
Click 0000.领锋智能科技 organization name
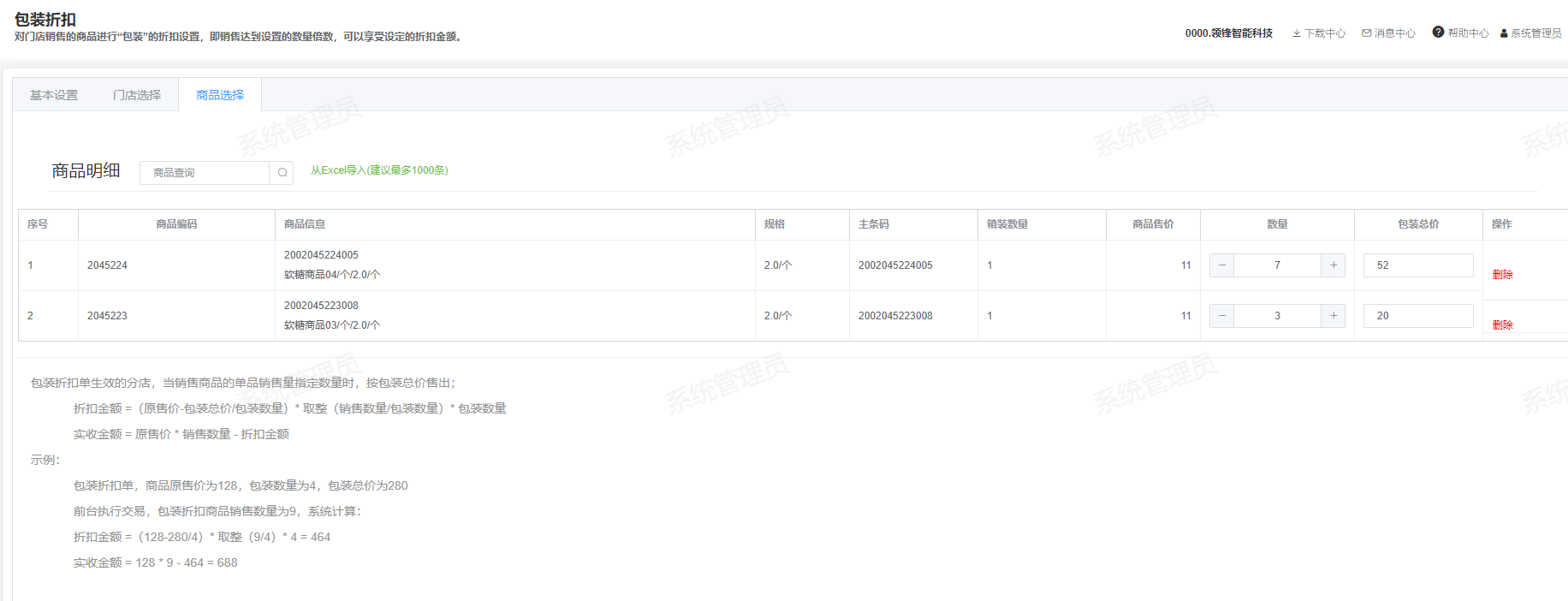pos(1229,33)
